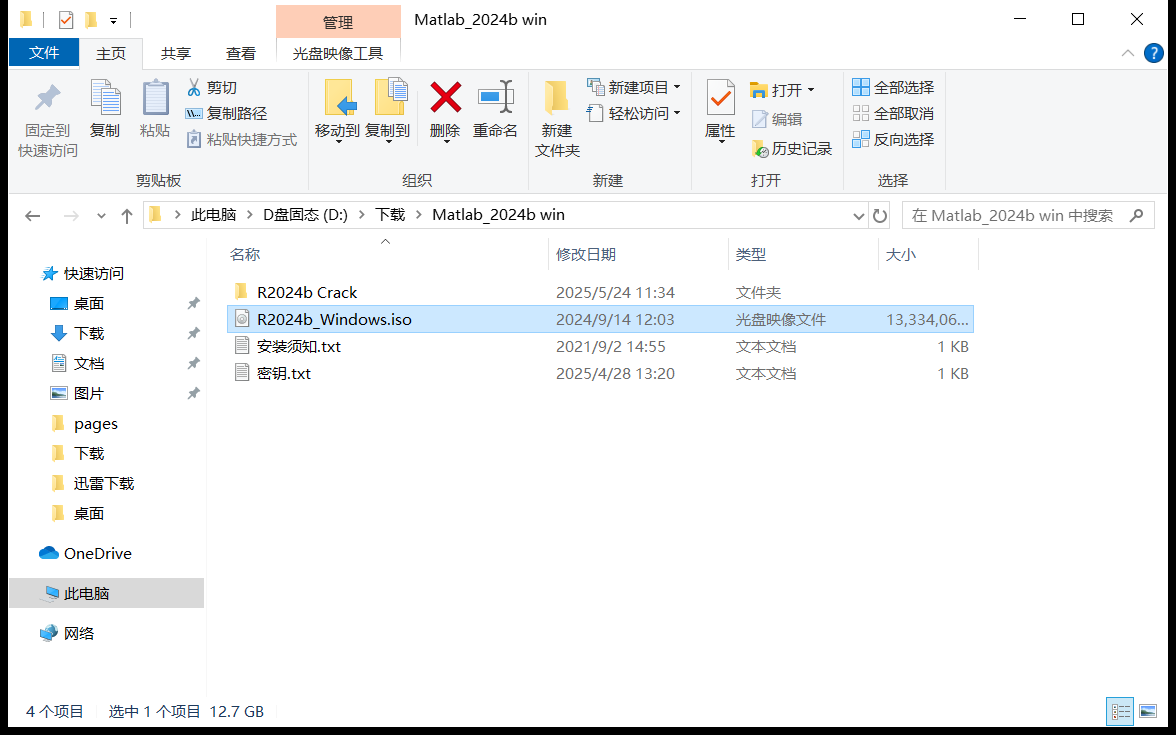Switch to details view icon in status bar
Image resolution: width=1176 pixels, height=735 pixels.
click(1120, 711)
